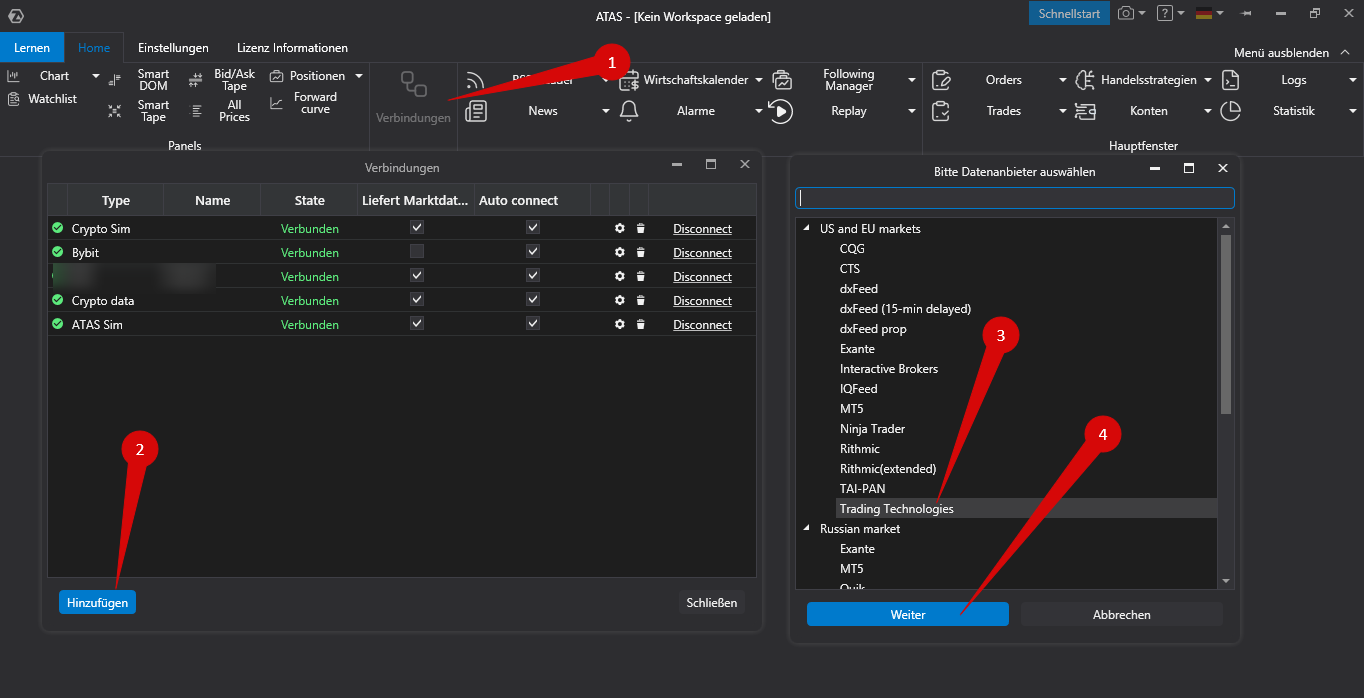Expand the Chart dropdown arrow
Image resolution: width=1364 pixels, height=698 pixels.
96,76
